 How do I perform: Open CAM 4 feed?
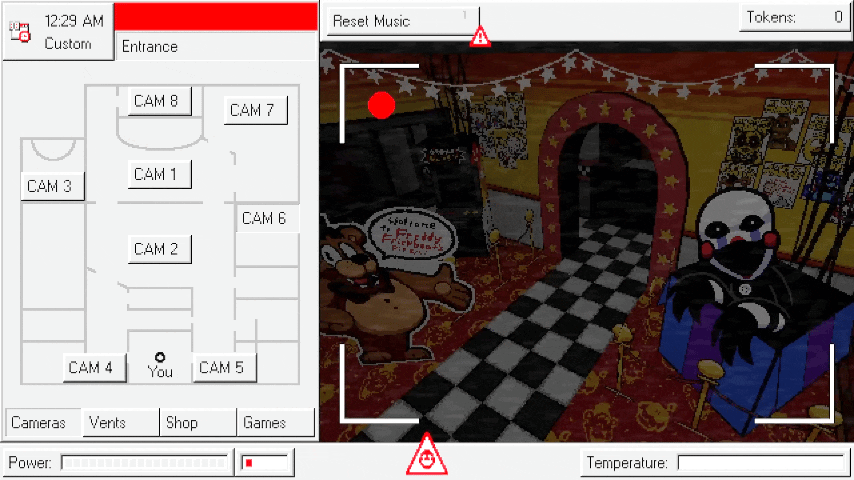95,368
